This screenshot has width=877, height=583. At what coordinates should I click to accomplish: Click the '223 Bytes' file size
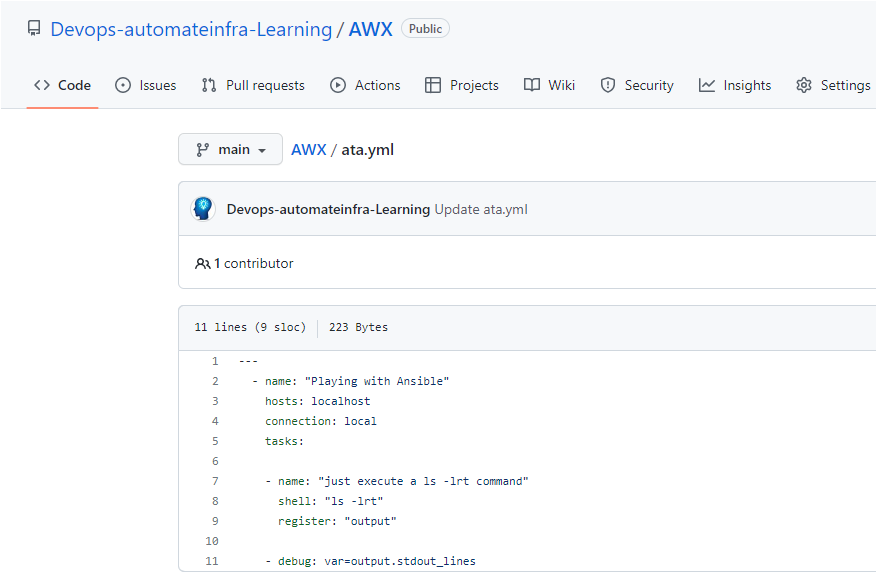tap(358, 327)
